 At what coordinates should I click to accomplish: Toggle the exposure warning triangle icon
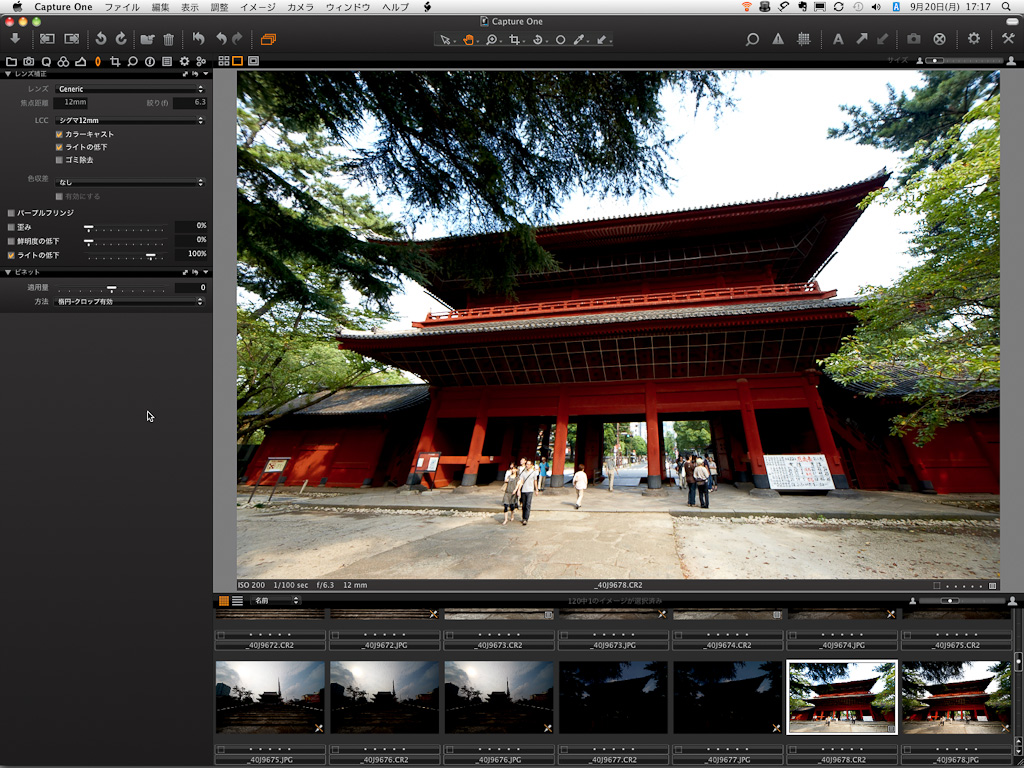[x=778, y=39]
